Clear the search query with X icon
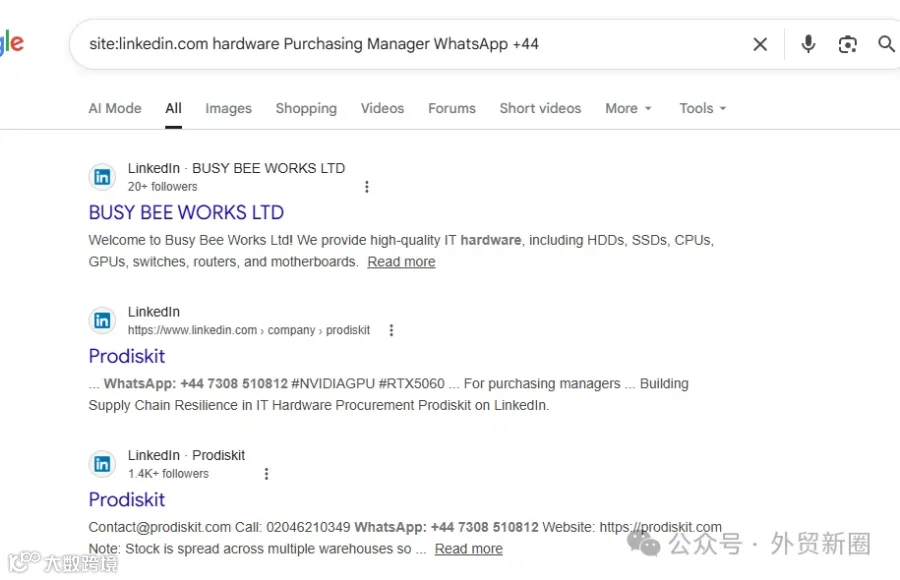 pos(760,44)
